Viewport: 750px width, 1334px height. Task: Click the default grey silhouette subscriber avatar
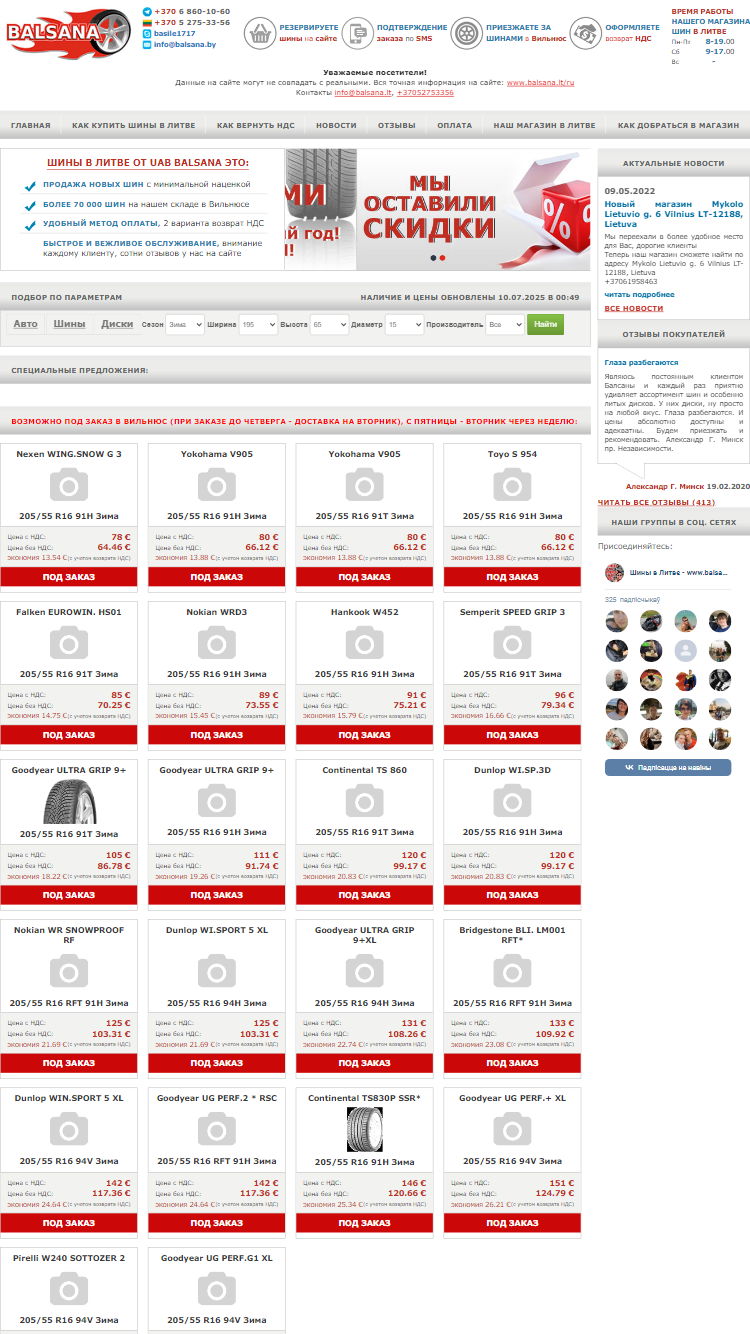point(685,651)
